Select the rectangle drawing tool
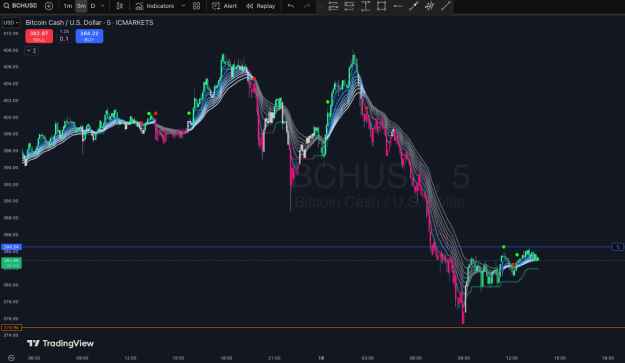This screenshot has height=363, width=625. coord(381,6)
